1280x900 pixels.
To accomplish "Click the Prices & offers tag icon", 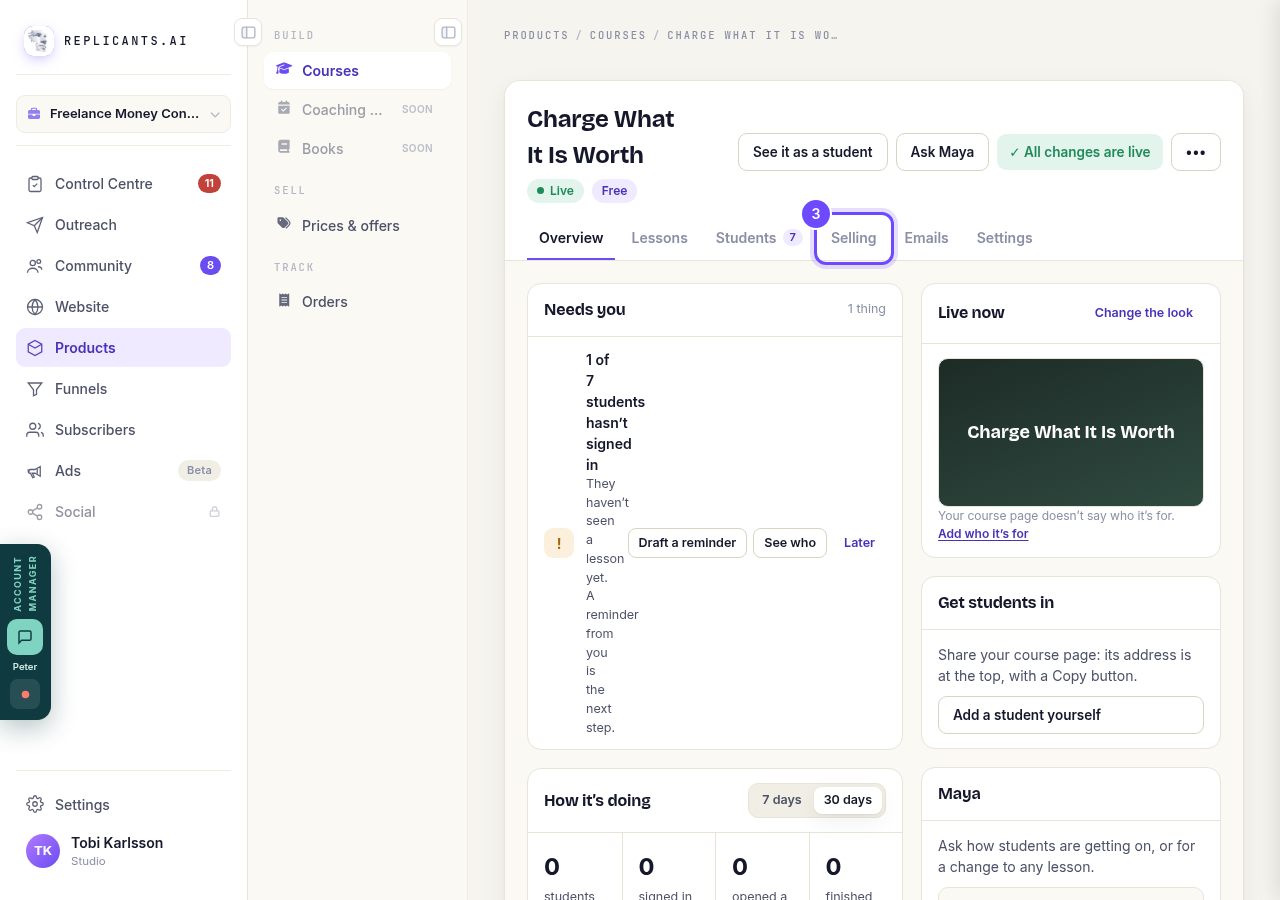I will tap(284, 225).
